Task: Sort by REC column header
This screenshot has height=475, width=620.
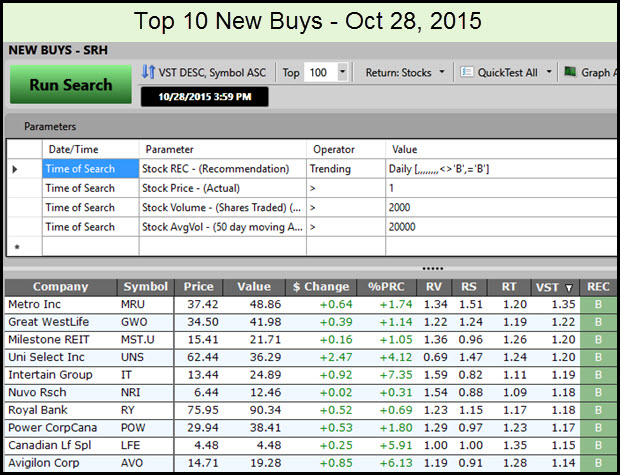Action: pyautogui.click(x=598, y=287)
